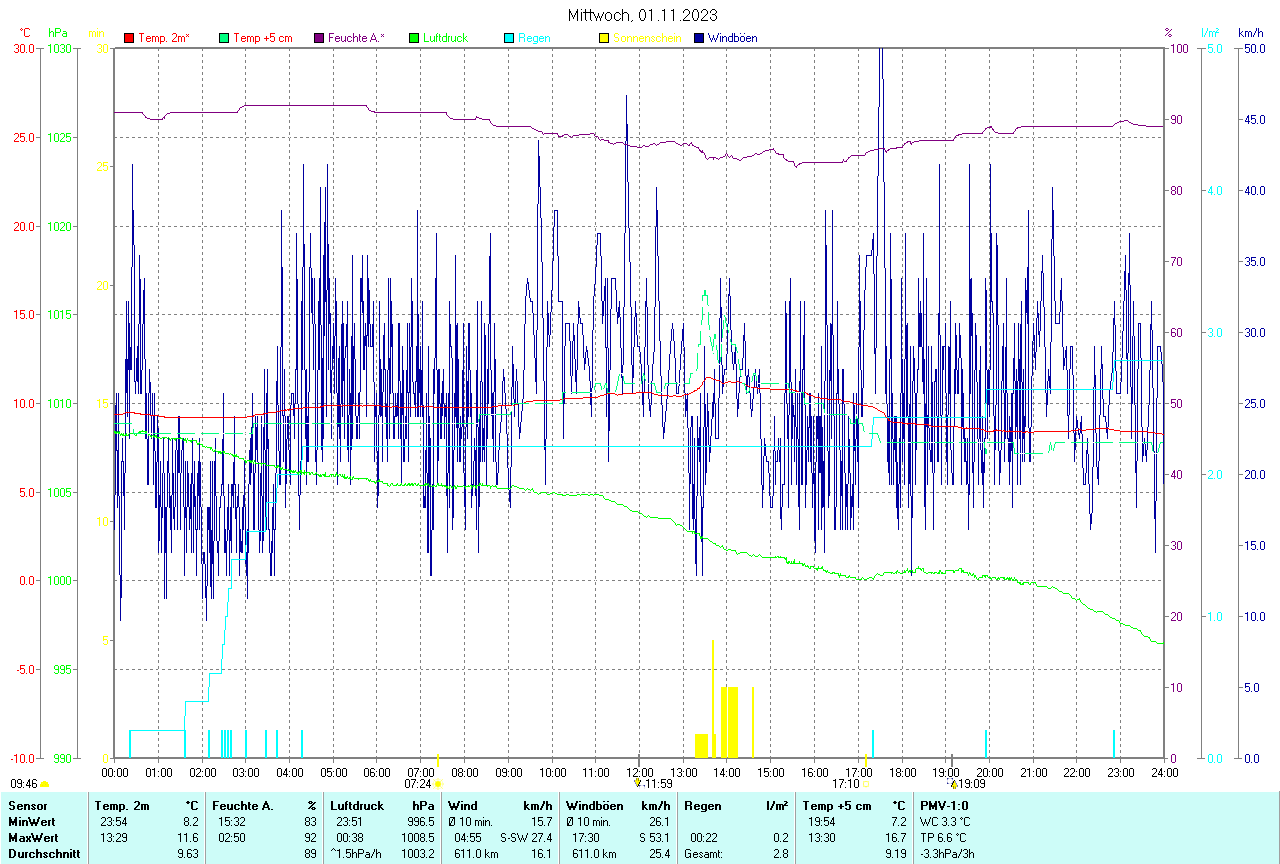
Task: Click the average temperature value 9.63
Action: pos(188,854)
